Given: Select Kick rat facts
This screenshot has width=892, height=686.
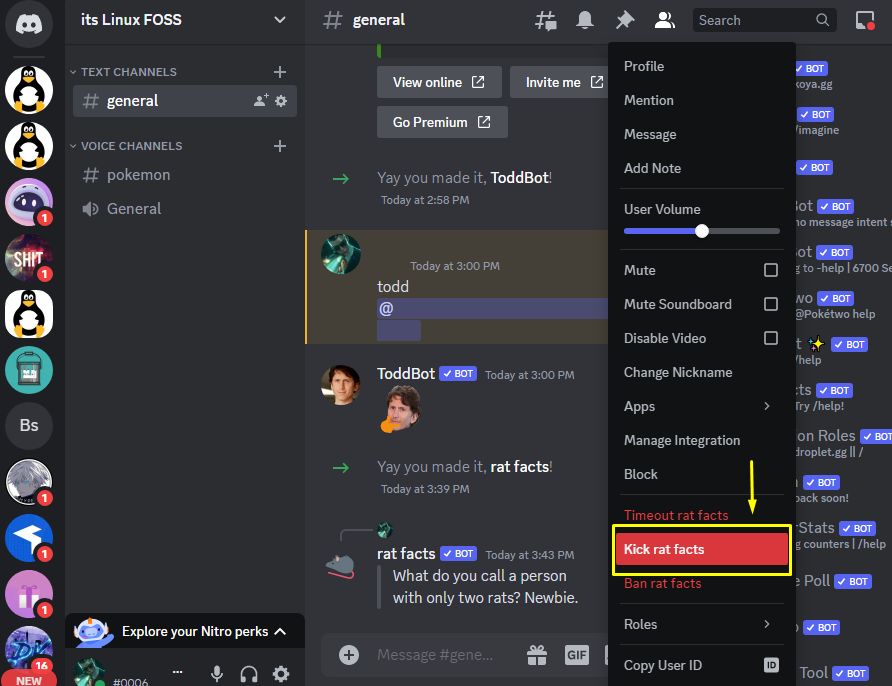Looking at the screenshot, I should [x=701, y=549].
